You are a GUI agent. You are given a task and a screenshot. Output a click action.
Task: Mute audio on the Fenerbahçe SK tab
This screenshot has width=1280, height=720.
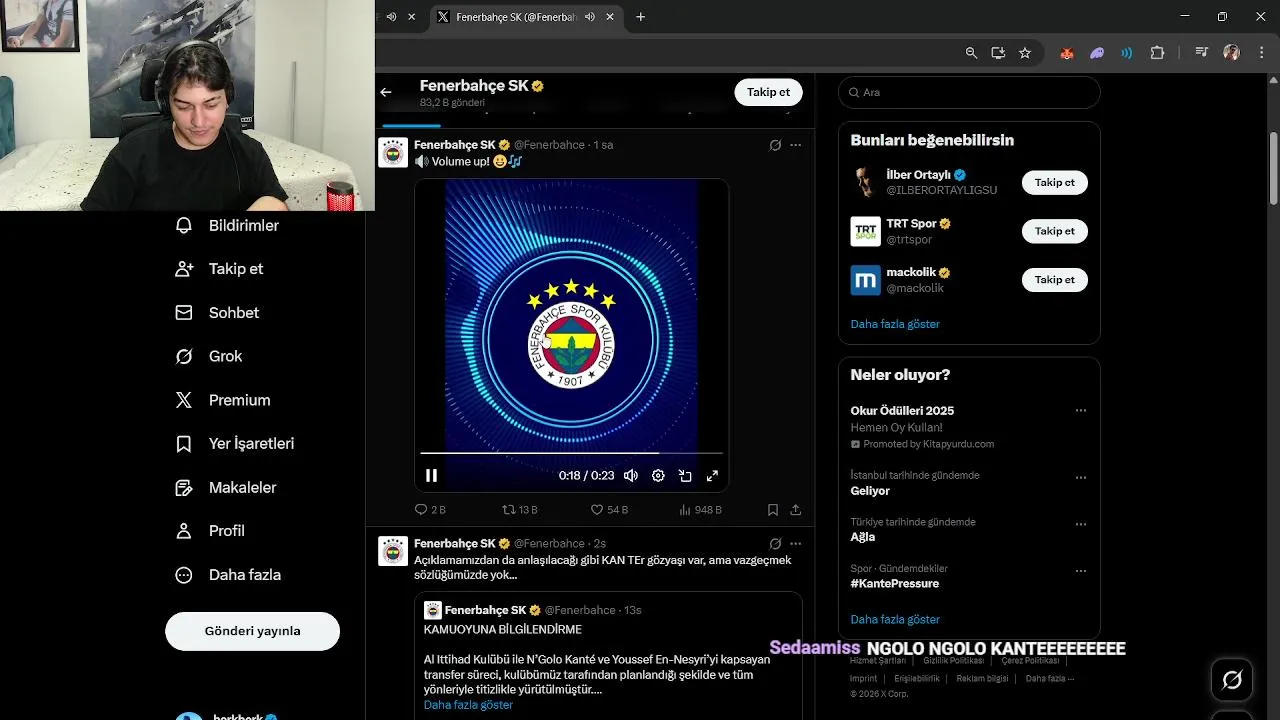[590, 17]
